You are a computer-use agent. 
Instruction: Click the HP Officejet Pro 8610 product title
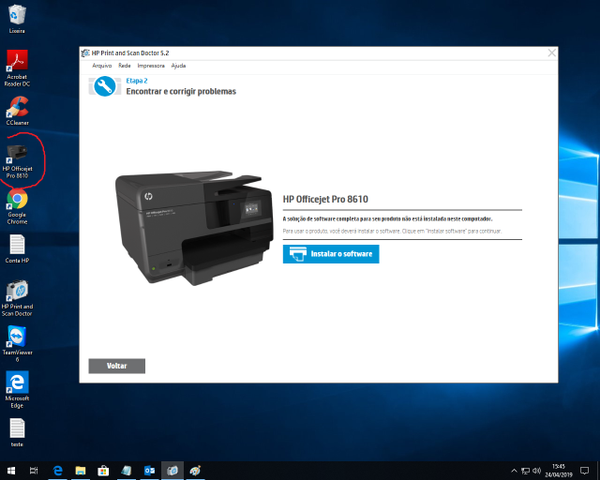(x=325, y=199)
